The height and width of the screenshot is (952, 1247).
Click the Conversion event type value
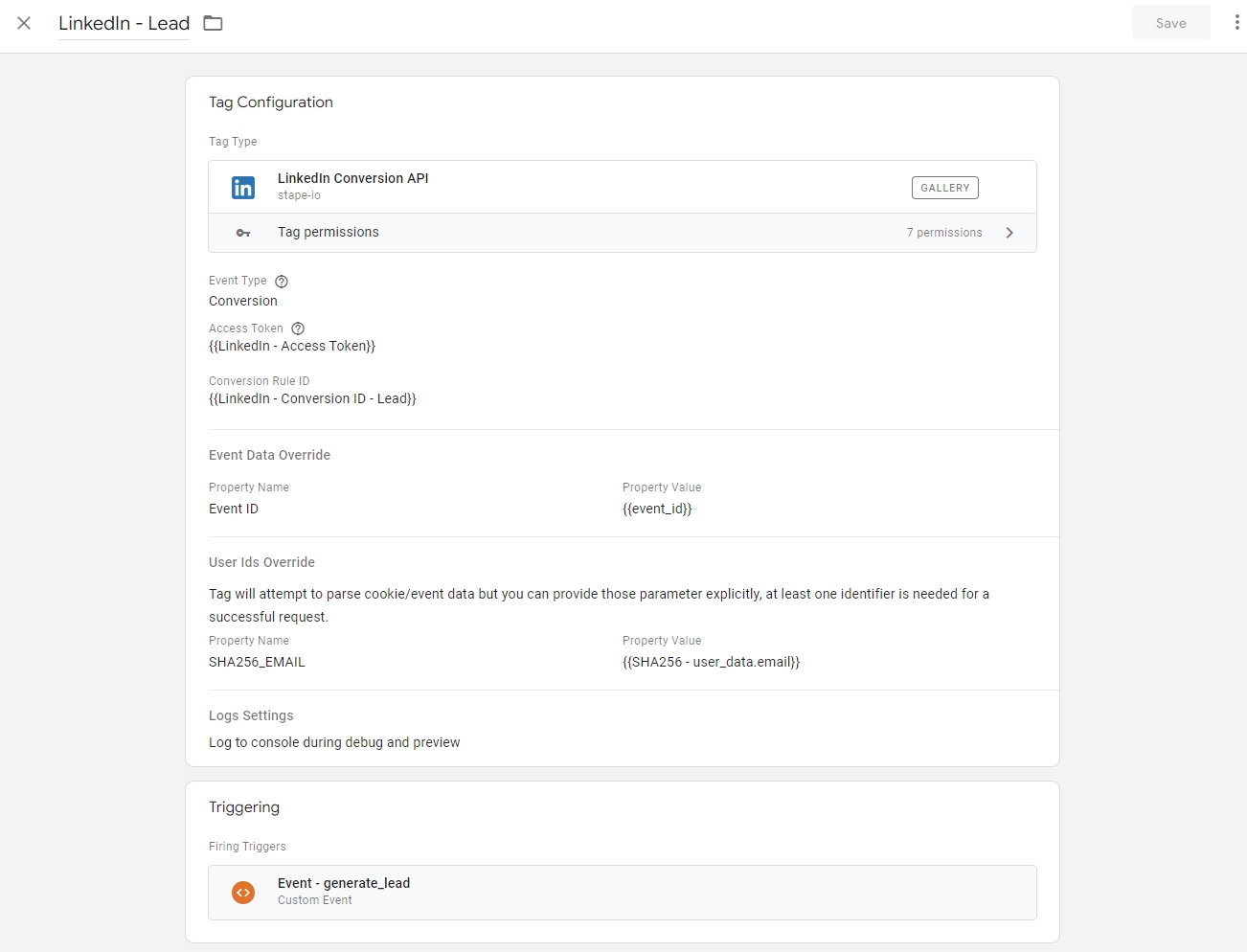(243, 301)
